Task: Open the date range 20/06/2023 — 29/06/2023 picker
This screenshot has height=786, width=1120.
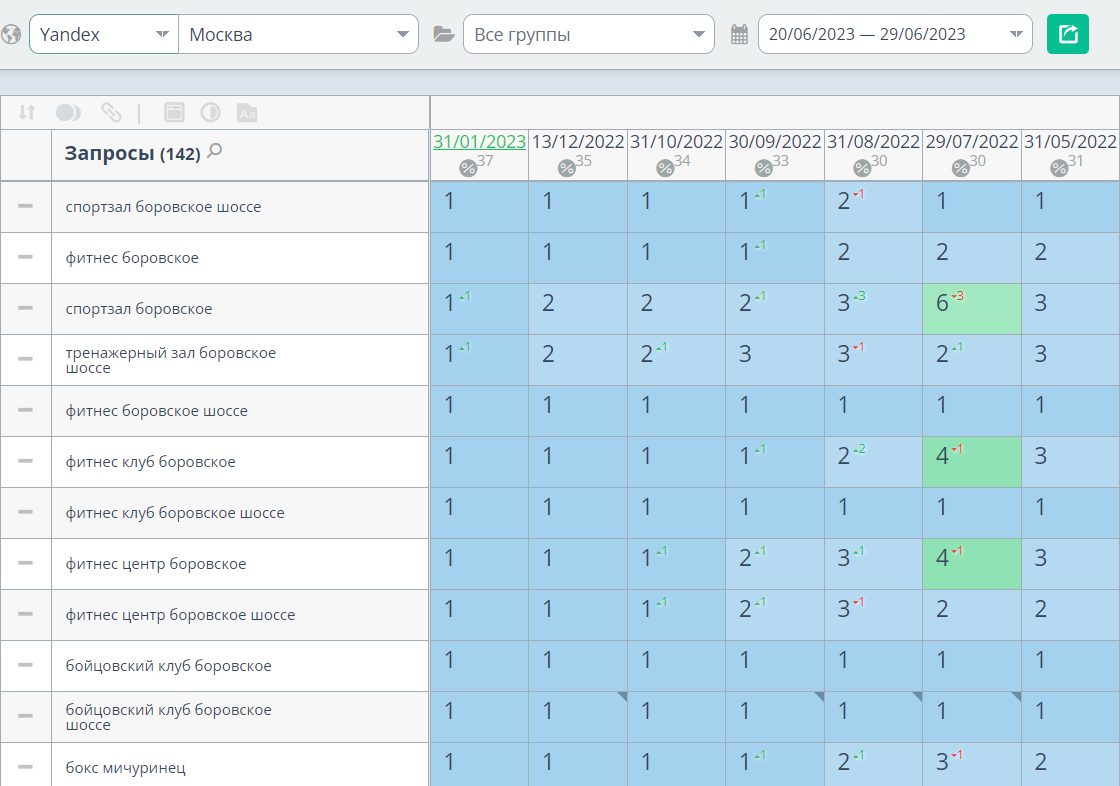Action: tap(895, 34)
